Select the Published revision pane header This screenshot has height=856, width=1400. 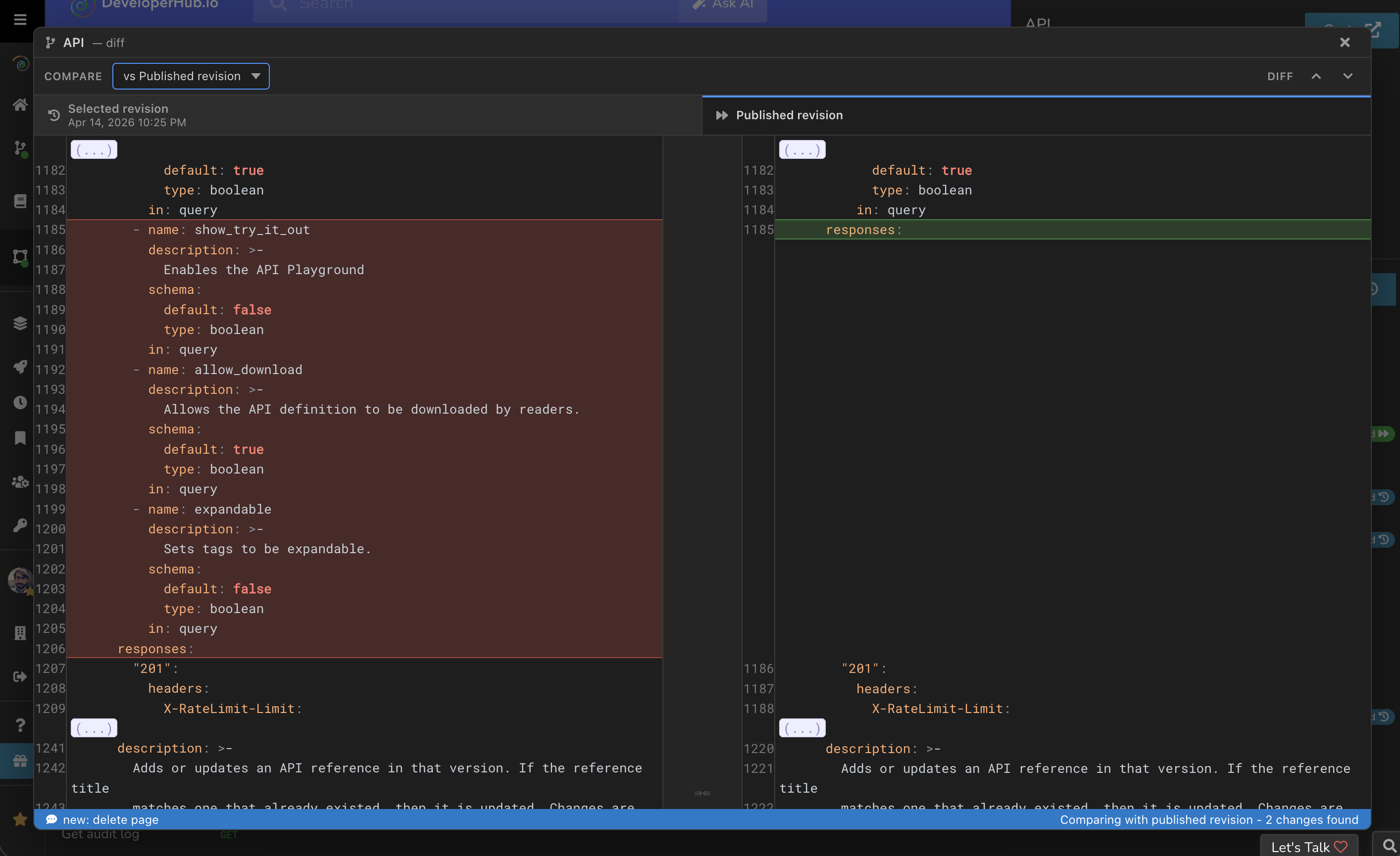click(789, 115)
